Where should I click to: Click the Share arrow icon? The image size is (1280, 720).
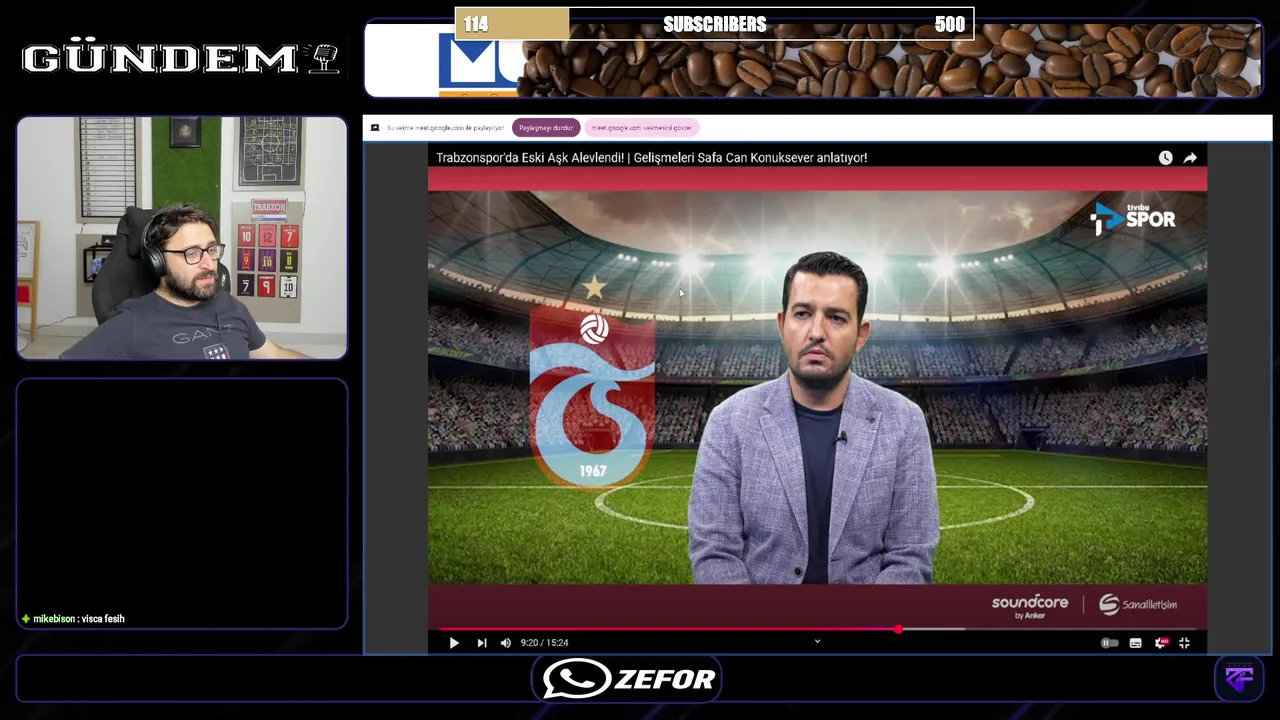coord(1190,158)
